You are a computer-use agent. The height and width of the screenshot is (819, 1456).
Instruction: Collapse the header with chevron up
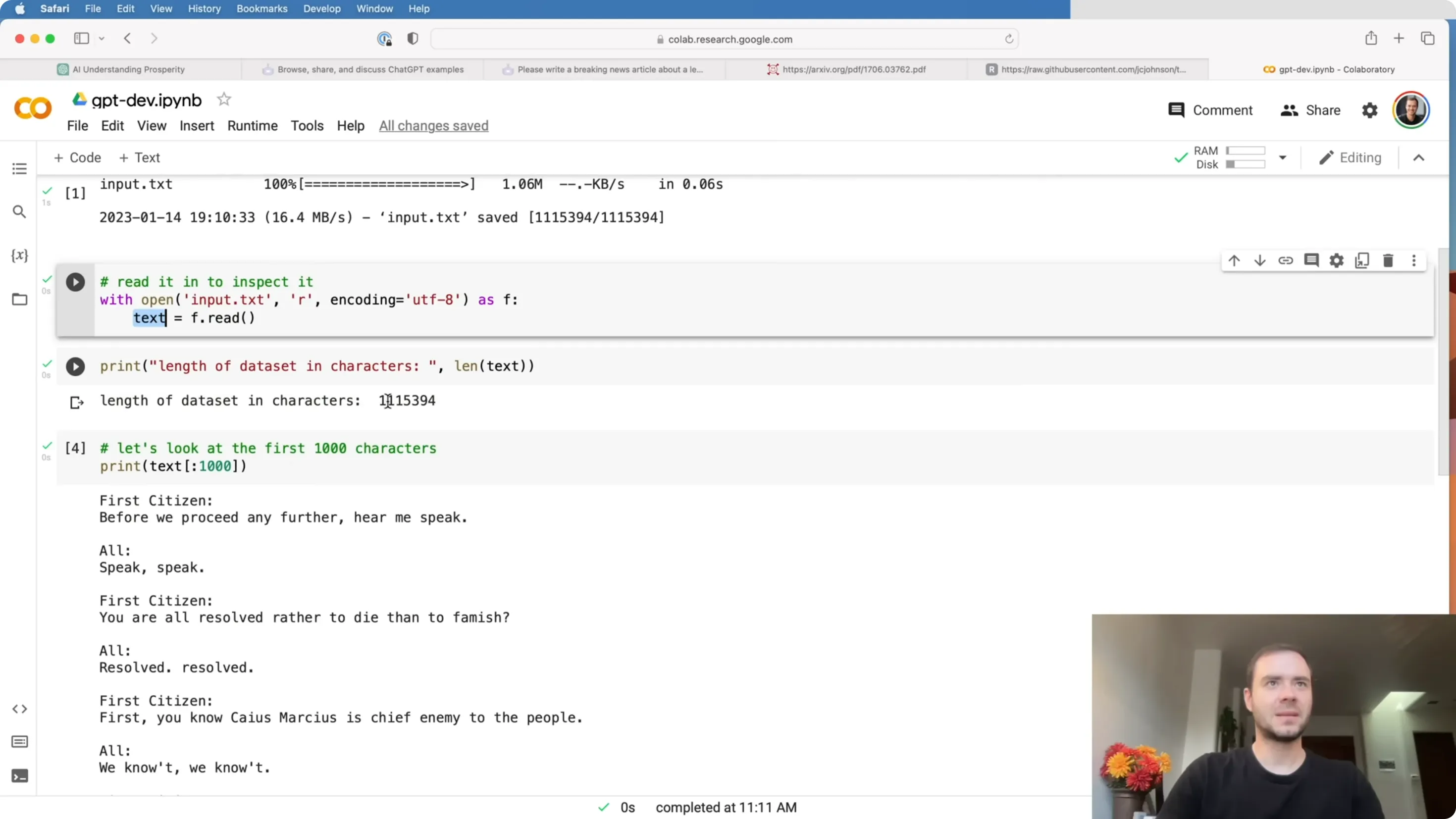coord(1419,157)
